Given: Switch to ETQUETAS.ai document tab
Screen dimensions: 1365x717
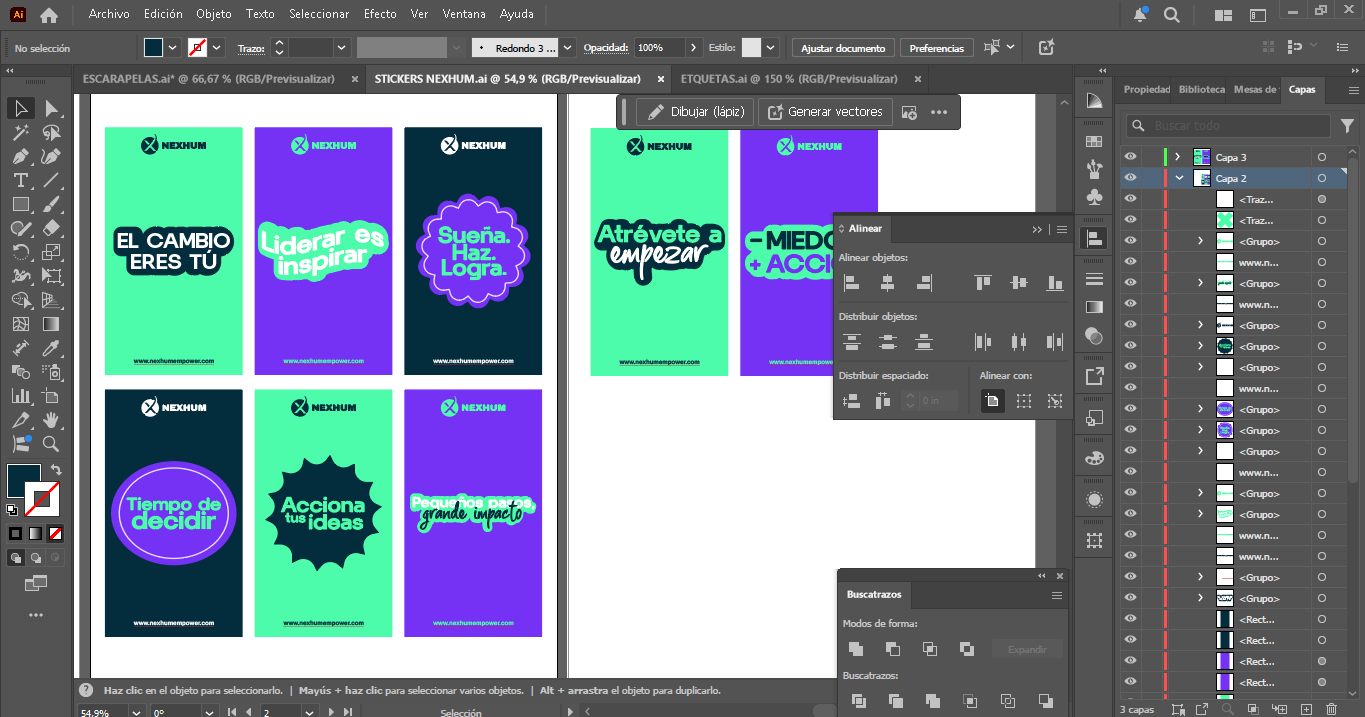Looking at the screenshot, I should (x=788, y=78).
